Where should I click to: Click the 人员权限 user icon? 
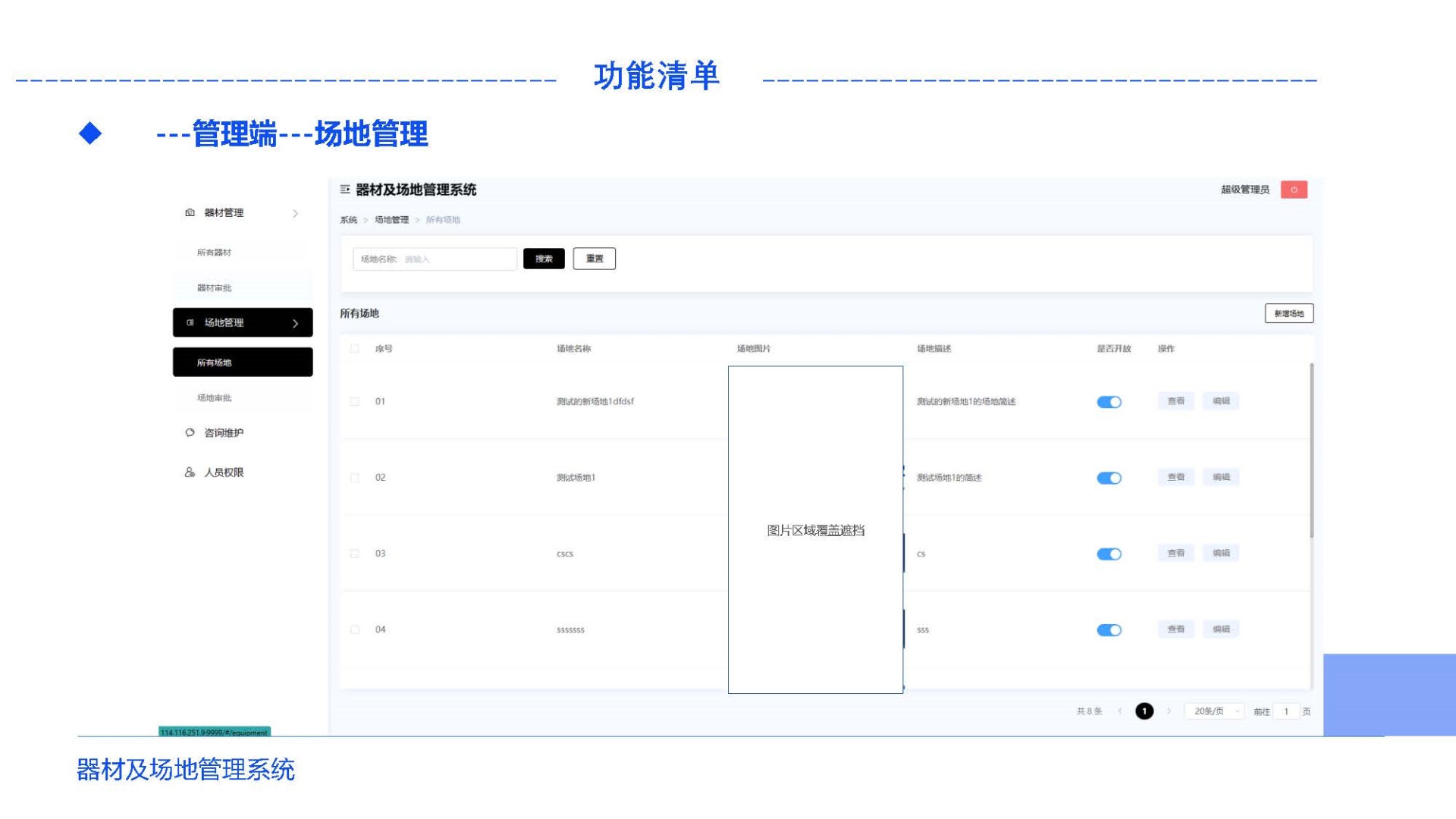pos(190,472)
